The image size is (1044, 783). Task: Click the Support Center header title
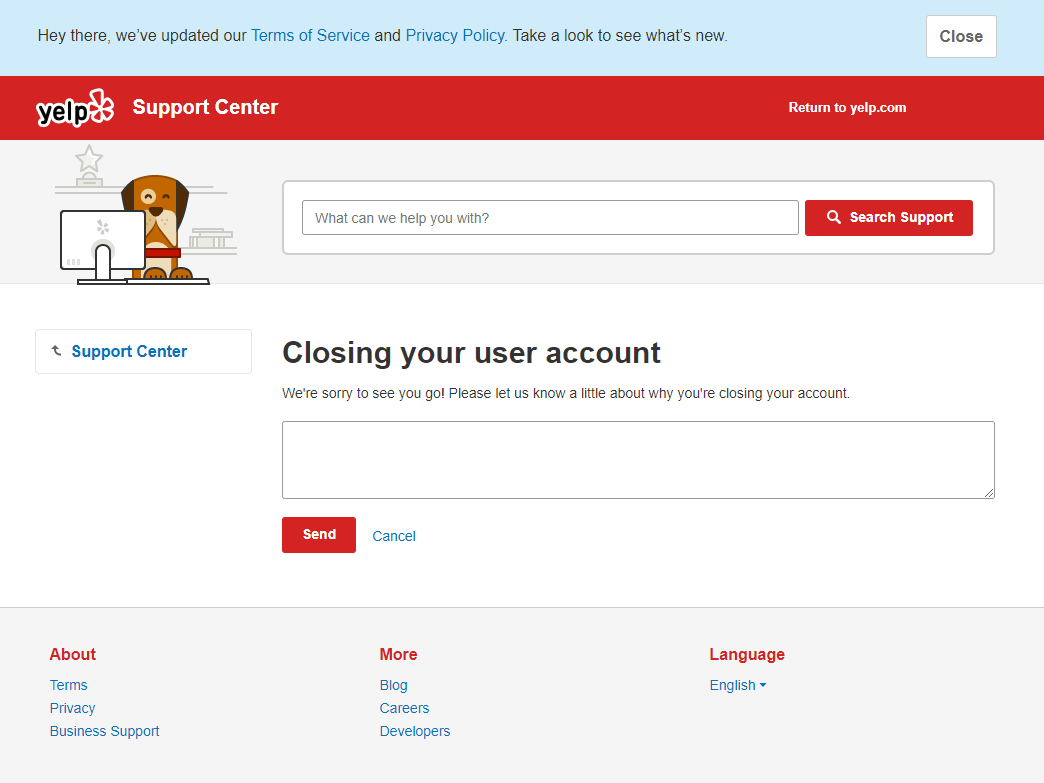205,107
